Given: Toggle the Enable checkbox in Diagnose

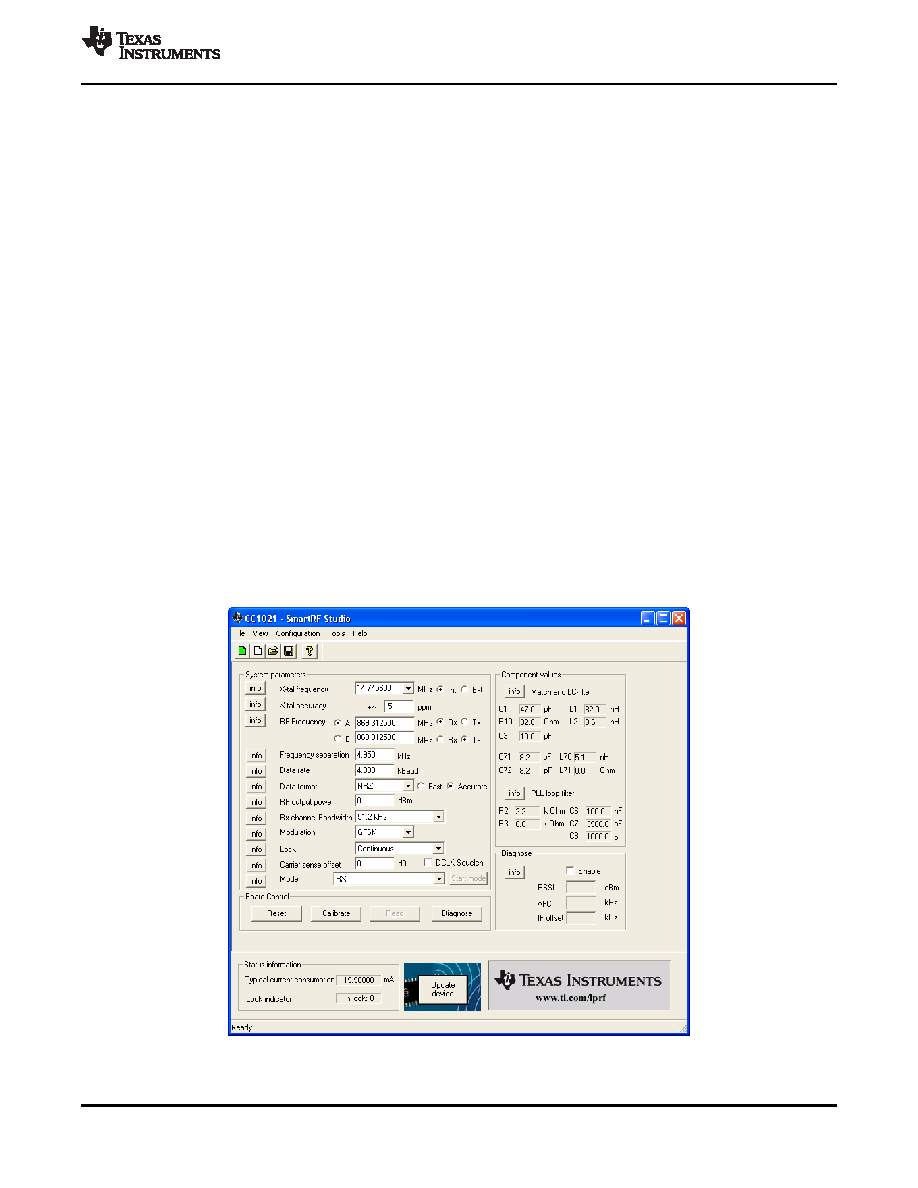Looking at the screenshot, I should [x=570, y=871].
